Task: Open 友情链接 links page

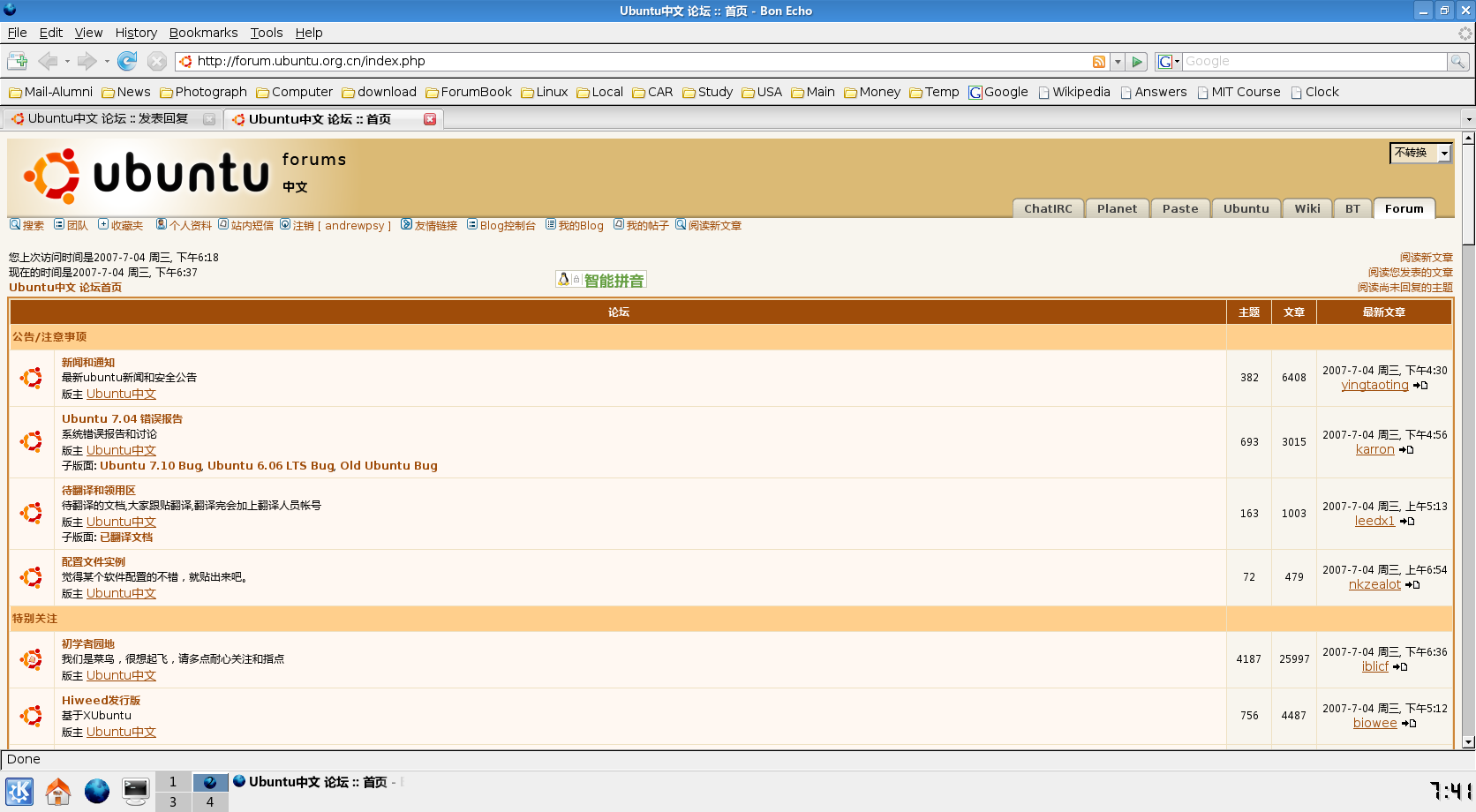Action: pyautogui.click(x=429, y=225)
